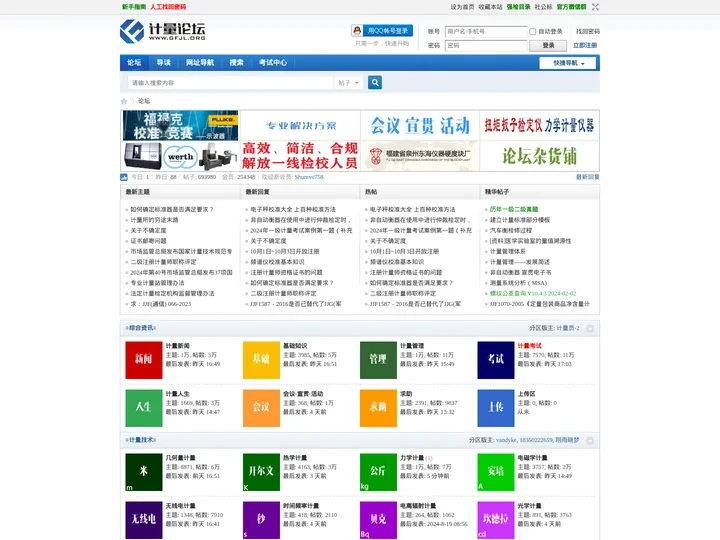
Task: Open the 坎德拉 optics metrology icon
Action: click(x=496, y=520)
